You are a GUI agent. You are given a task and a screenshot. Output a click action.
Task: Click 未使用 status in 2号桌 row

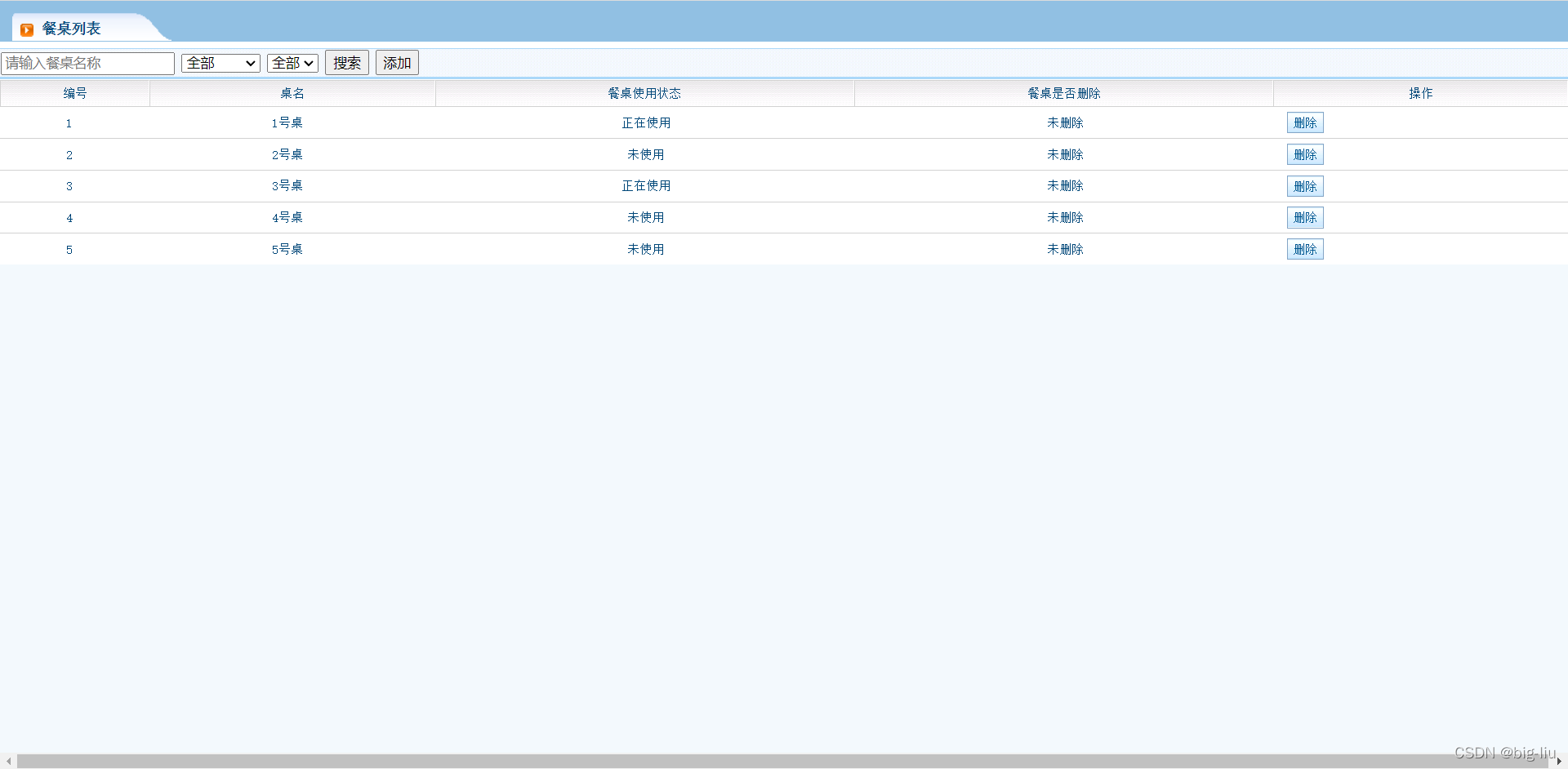646,154
